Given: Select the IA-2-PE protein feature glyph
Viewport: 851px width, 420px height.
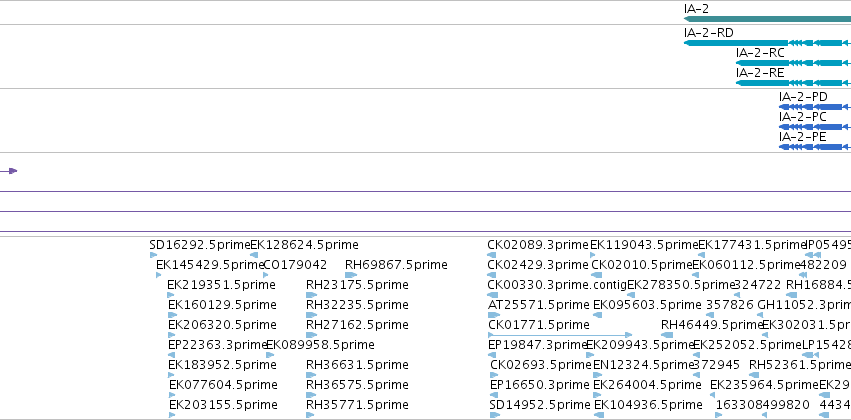Looking at the screenshot, I should click(815, 147).
